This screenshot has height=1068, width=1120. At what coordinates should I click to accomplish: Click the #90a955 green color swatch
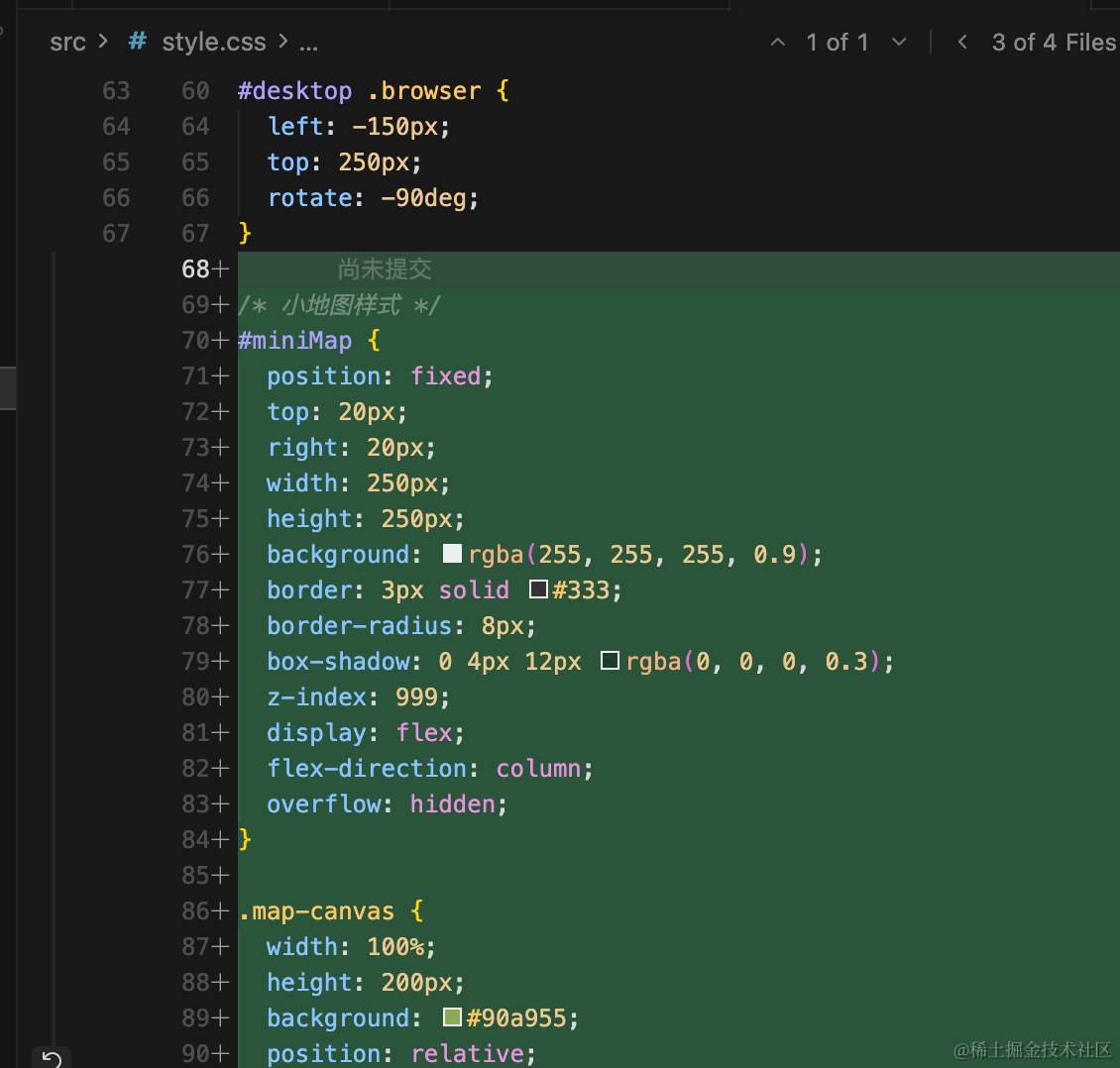pyautogui.click(x=452, y=1017)
